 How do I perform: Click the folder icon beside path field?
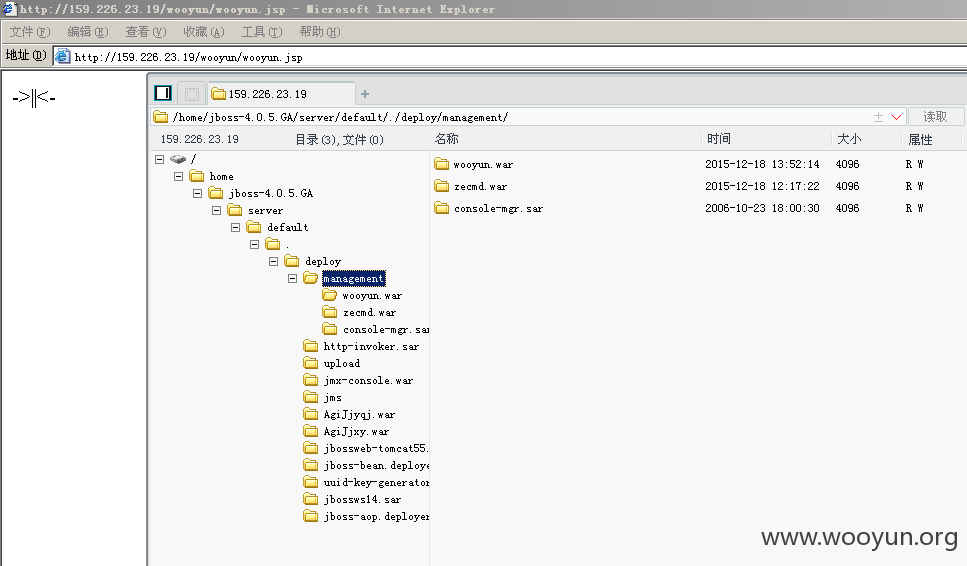tap(160, 117)
